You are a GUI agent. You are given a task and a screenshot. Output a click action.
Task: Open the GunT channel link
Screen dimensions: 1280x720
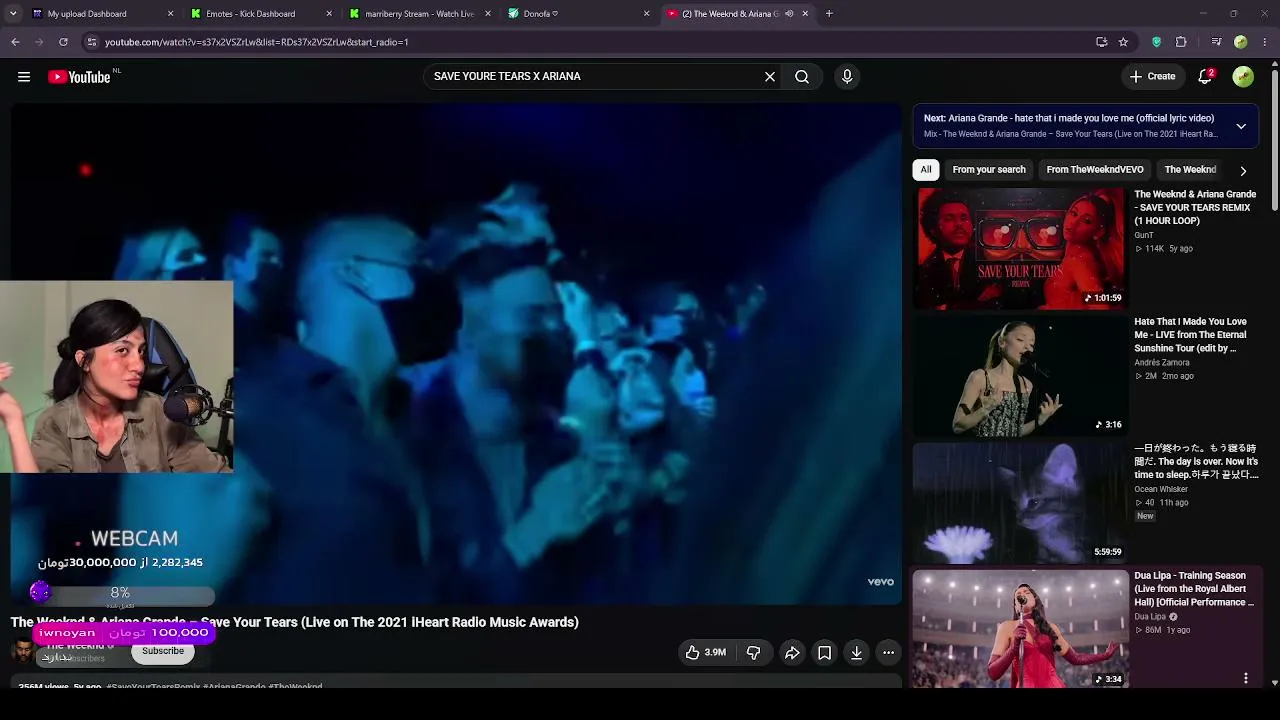pos(1144,235)
